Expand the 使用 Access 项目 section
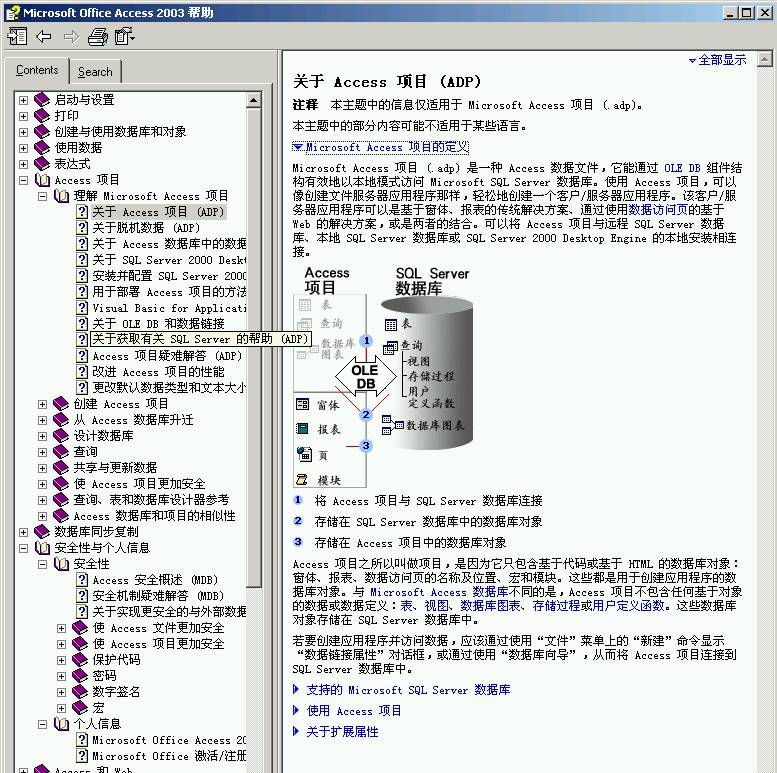Screen dimensions: 777x773 pos(347,711)
